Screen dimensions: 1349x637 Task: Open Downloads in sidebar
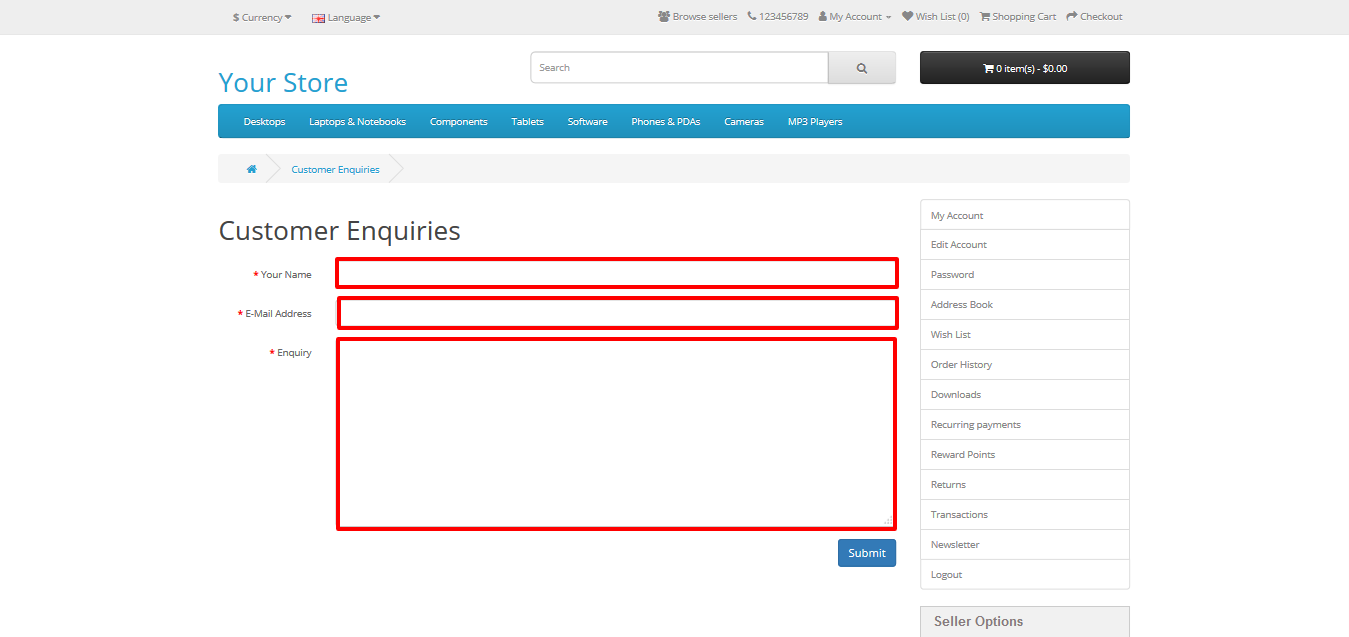tap(1025, 395)
